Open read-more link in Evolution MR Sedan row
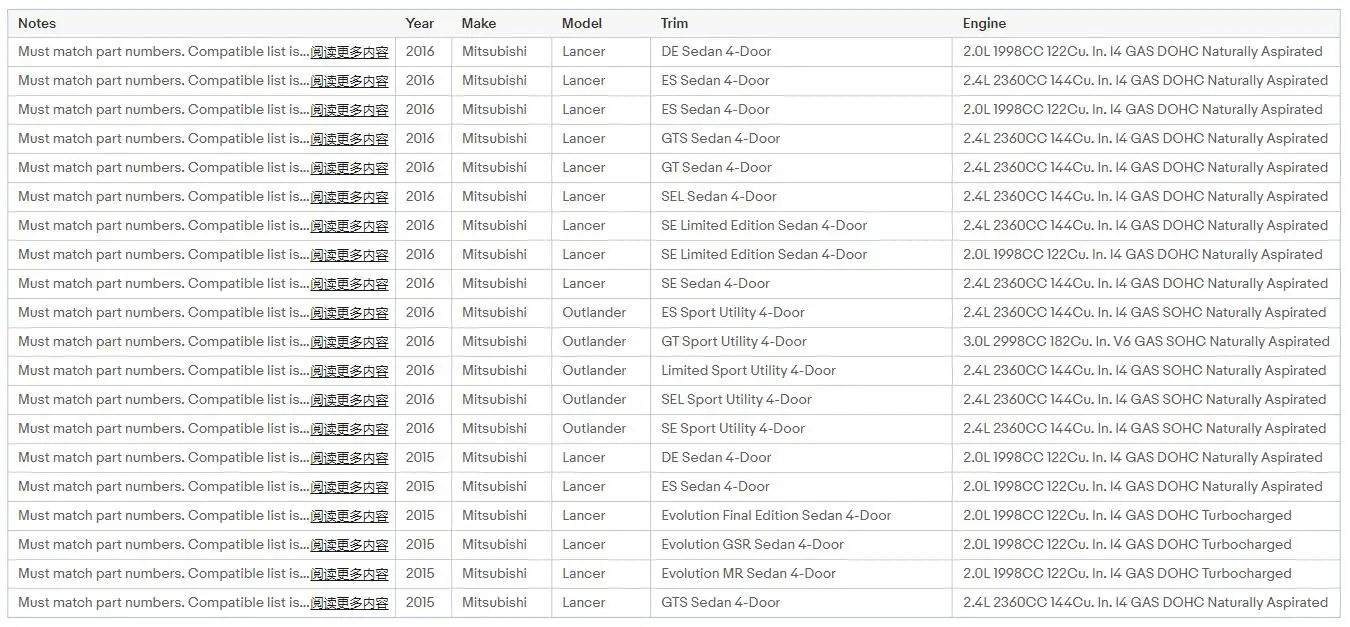 349,574
